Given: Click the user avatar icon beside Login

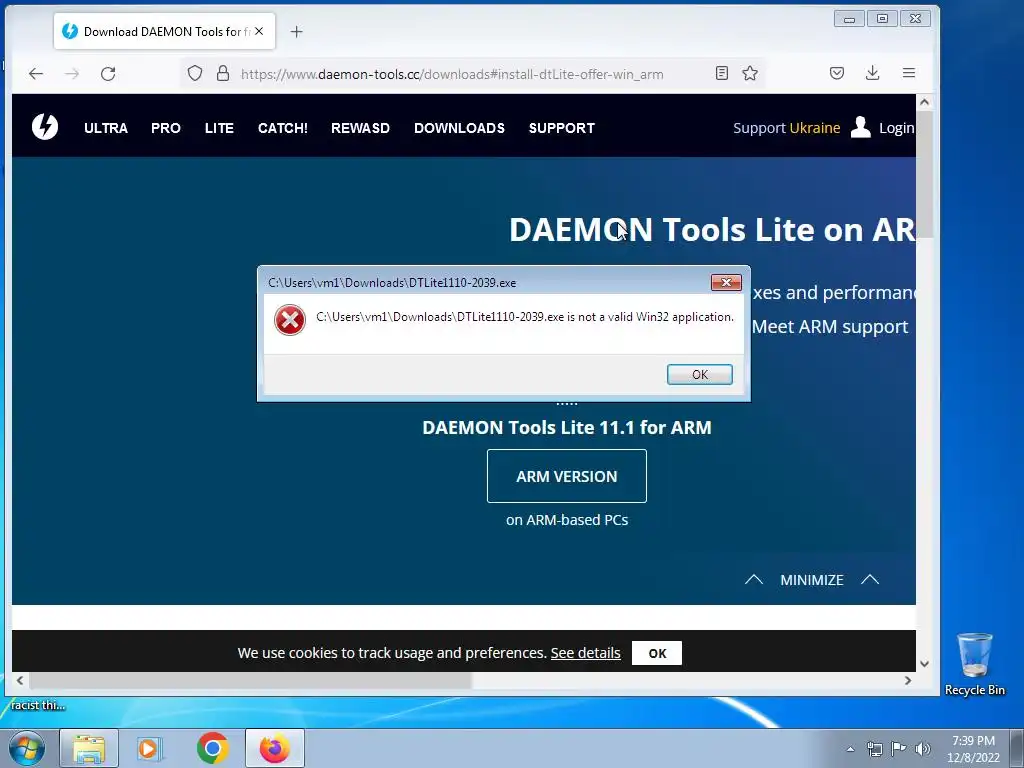Looking at the screenshot, I should pos(861,127).
